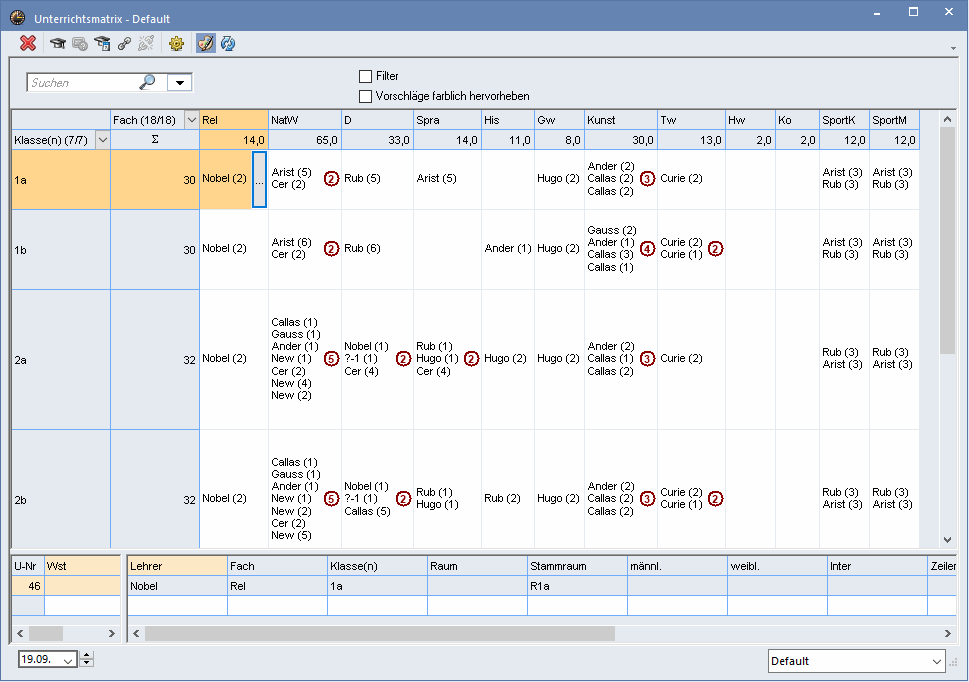Click the clock app icon in title bar

(x=17, y=18)
